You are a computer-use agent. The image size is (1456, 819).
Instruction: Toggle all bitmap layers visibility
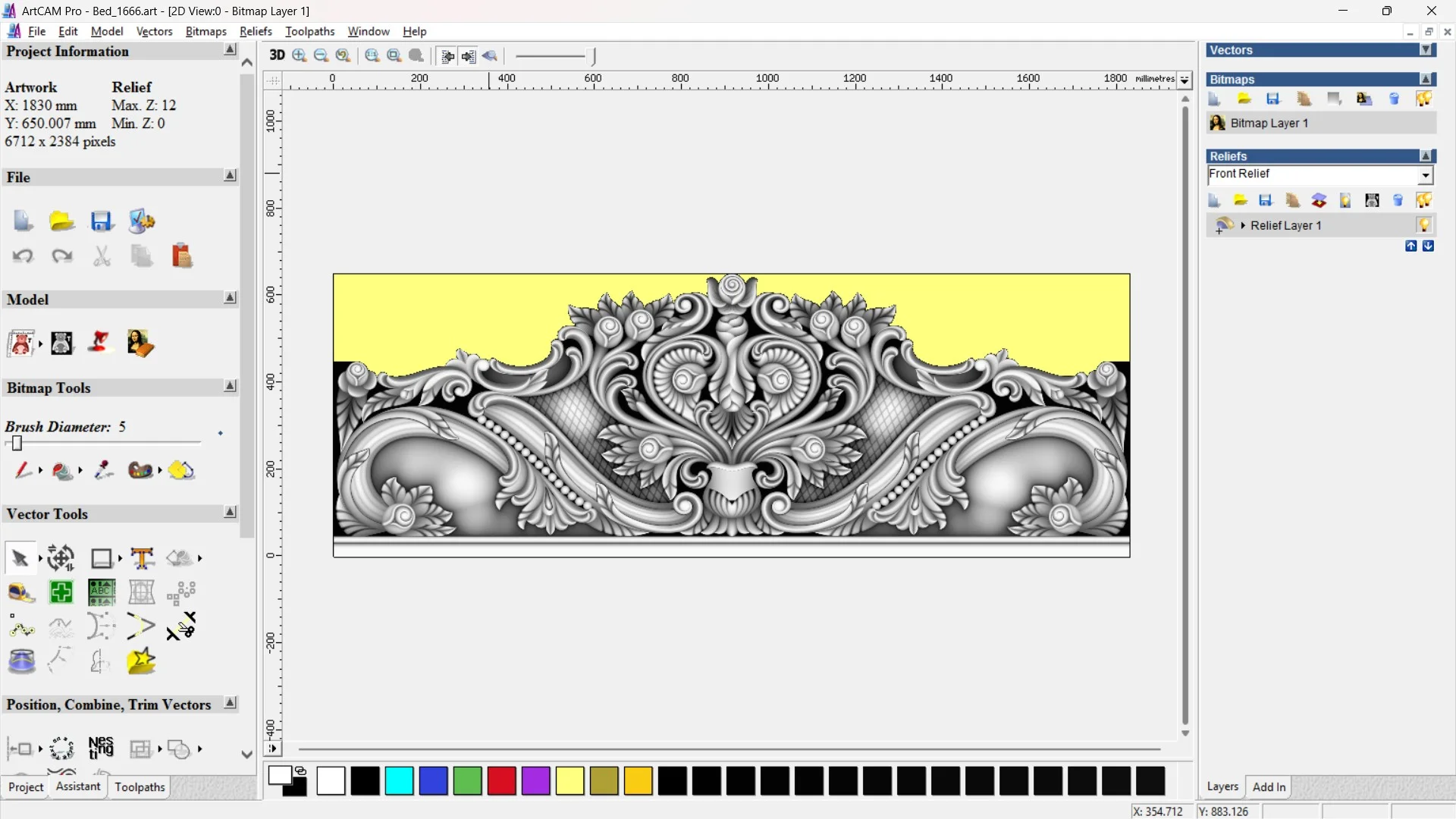1423,99
